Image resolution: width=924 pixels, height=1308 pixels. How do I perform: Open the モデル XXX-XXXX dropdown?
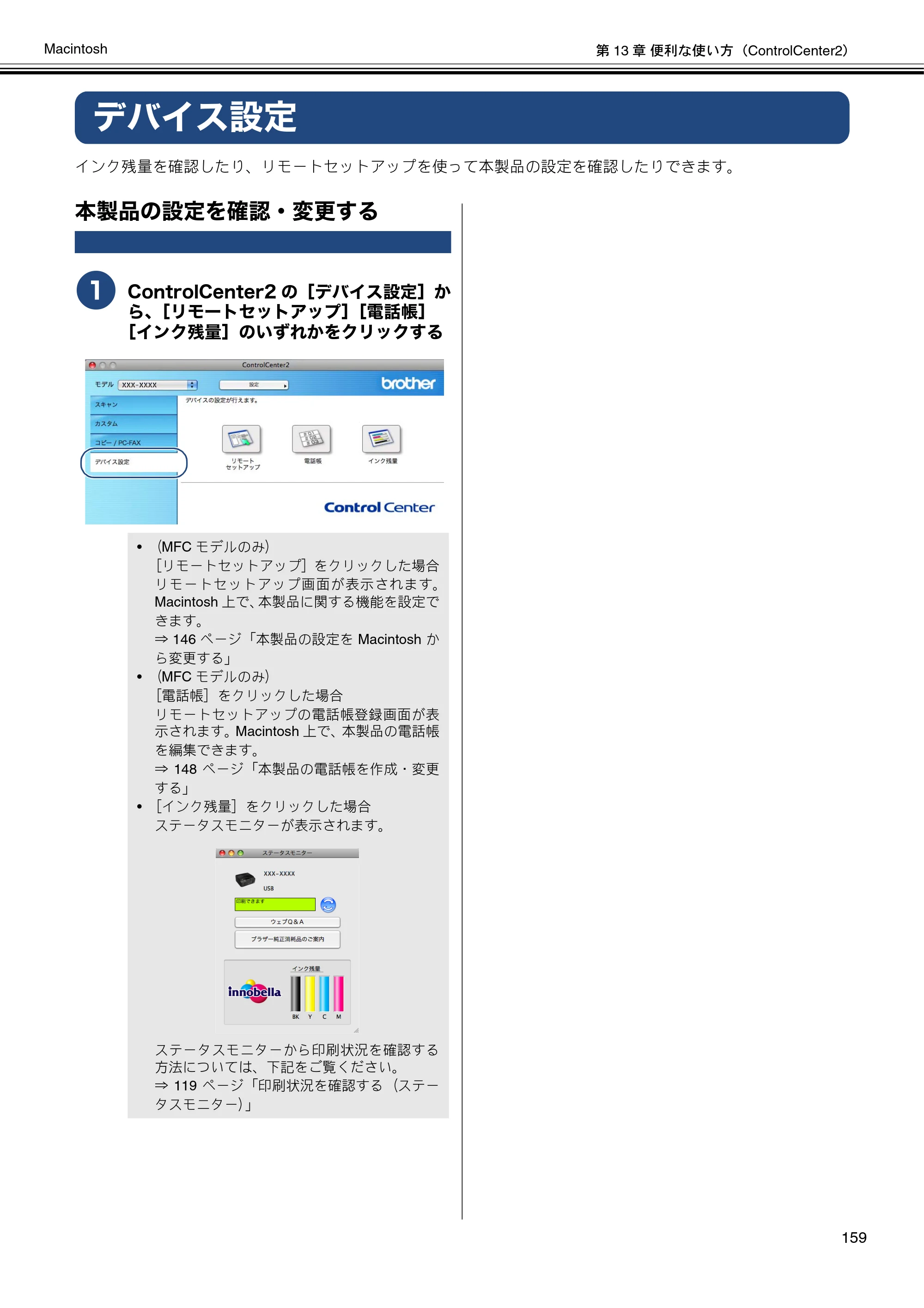[x=158, y=385]
